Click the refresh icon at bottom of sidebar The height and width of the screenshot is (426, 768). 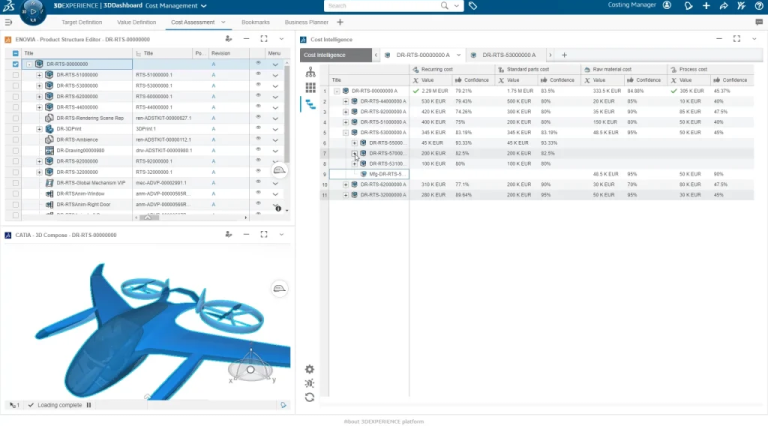pyautogui.click(x=310, y=397)
